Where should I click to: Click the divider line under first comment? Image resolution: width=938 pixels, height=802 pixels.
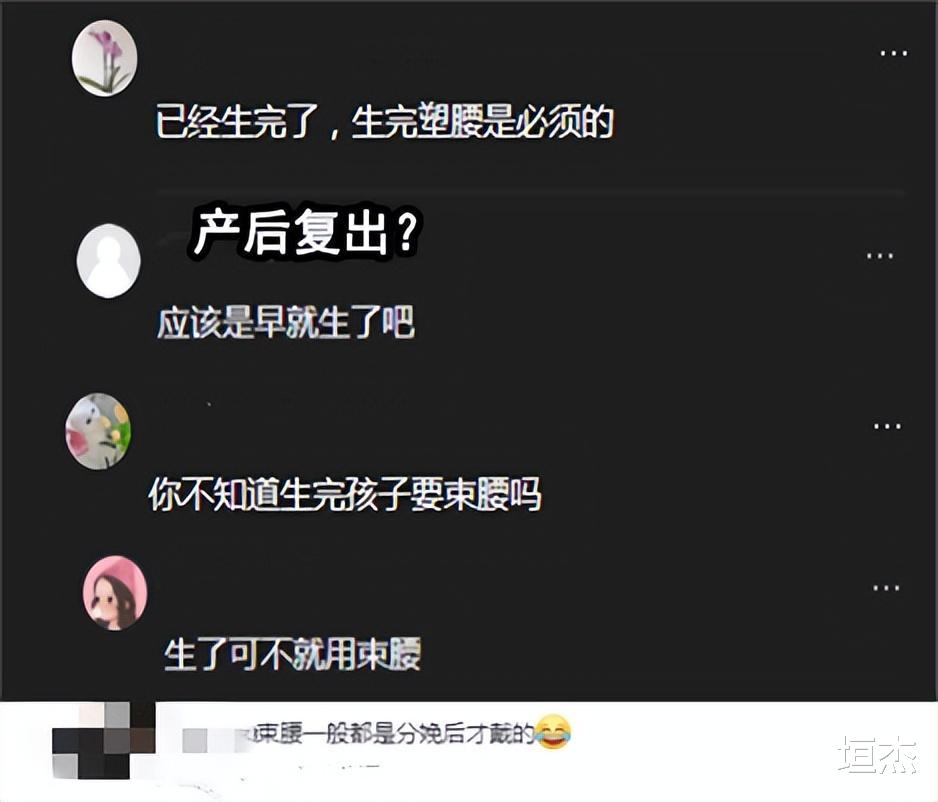532,191
